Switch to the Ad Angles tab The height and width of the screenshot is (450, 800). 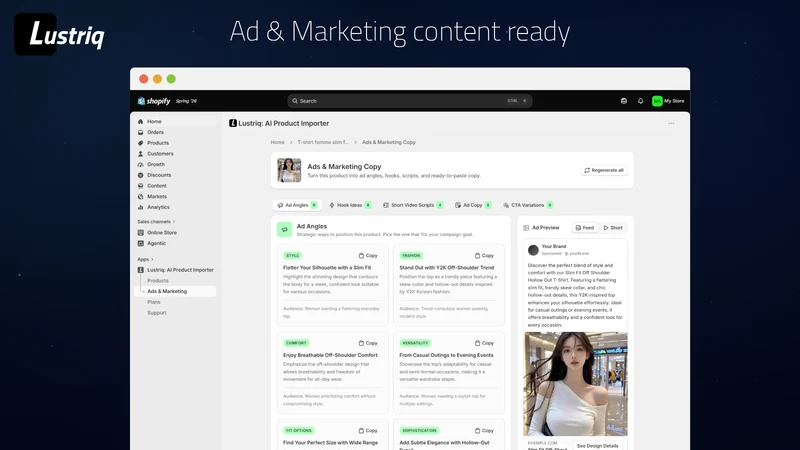[x=296, y=205]
